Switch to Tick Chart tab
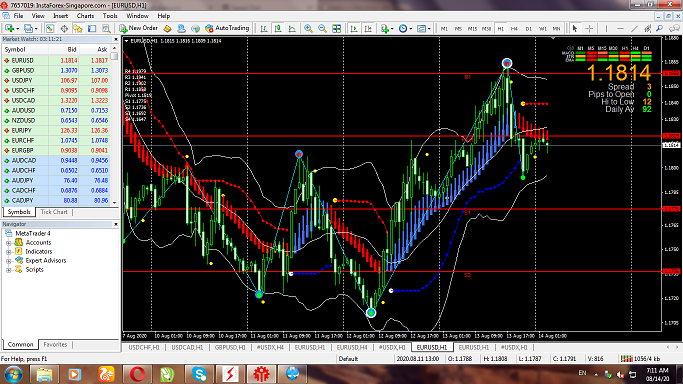The width and height of the screenshot is (683, 384). (54, 212)
